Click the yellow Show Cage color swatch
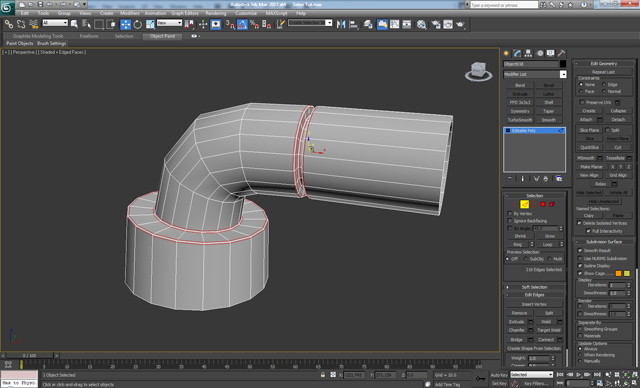This screenshot has width=640, height=388. click(x=627, y=273)
